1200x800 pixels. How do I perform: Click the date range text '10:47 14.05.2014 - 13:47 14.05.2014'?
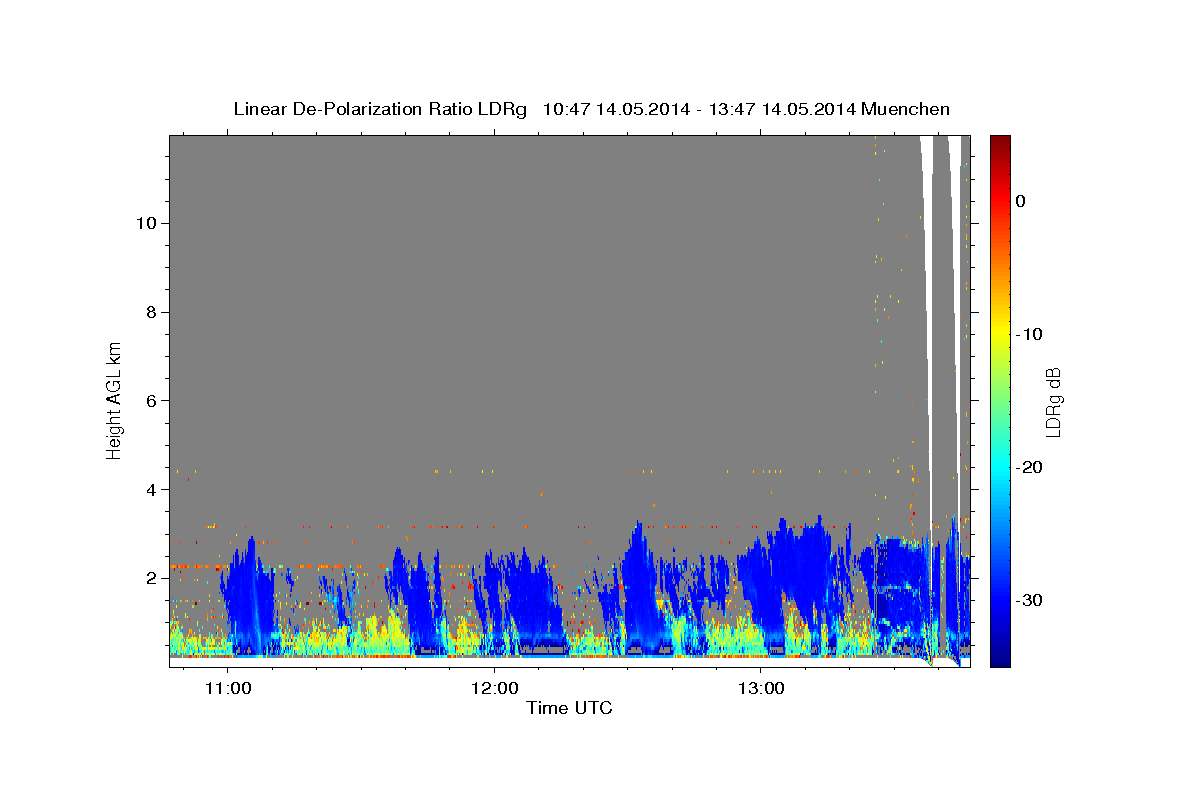(699, 109)
